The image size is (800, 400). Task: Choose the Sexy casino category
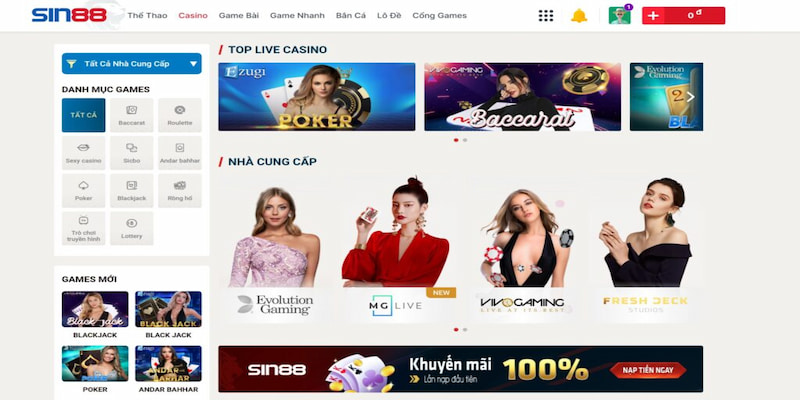click(x=84, y=153)
